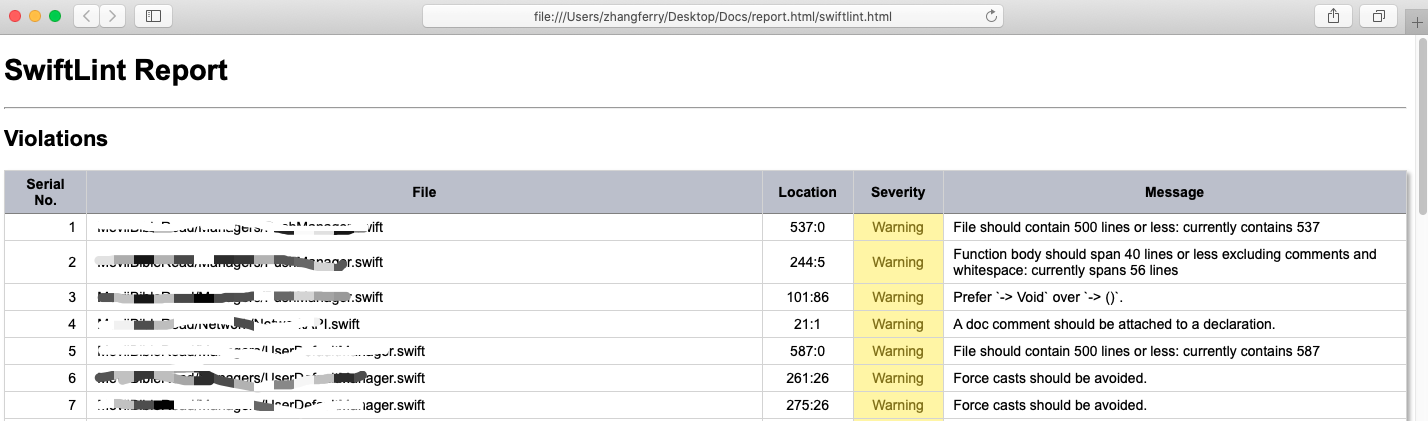
Task: Click the file name cell in row 5
Action: [424, 351]
